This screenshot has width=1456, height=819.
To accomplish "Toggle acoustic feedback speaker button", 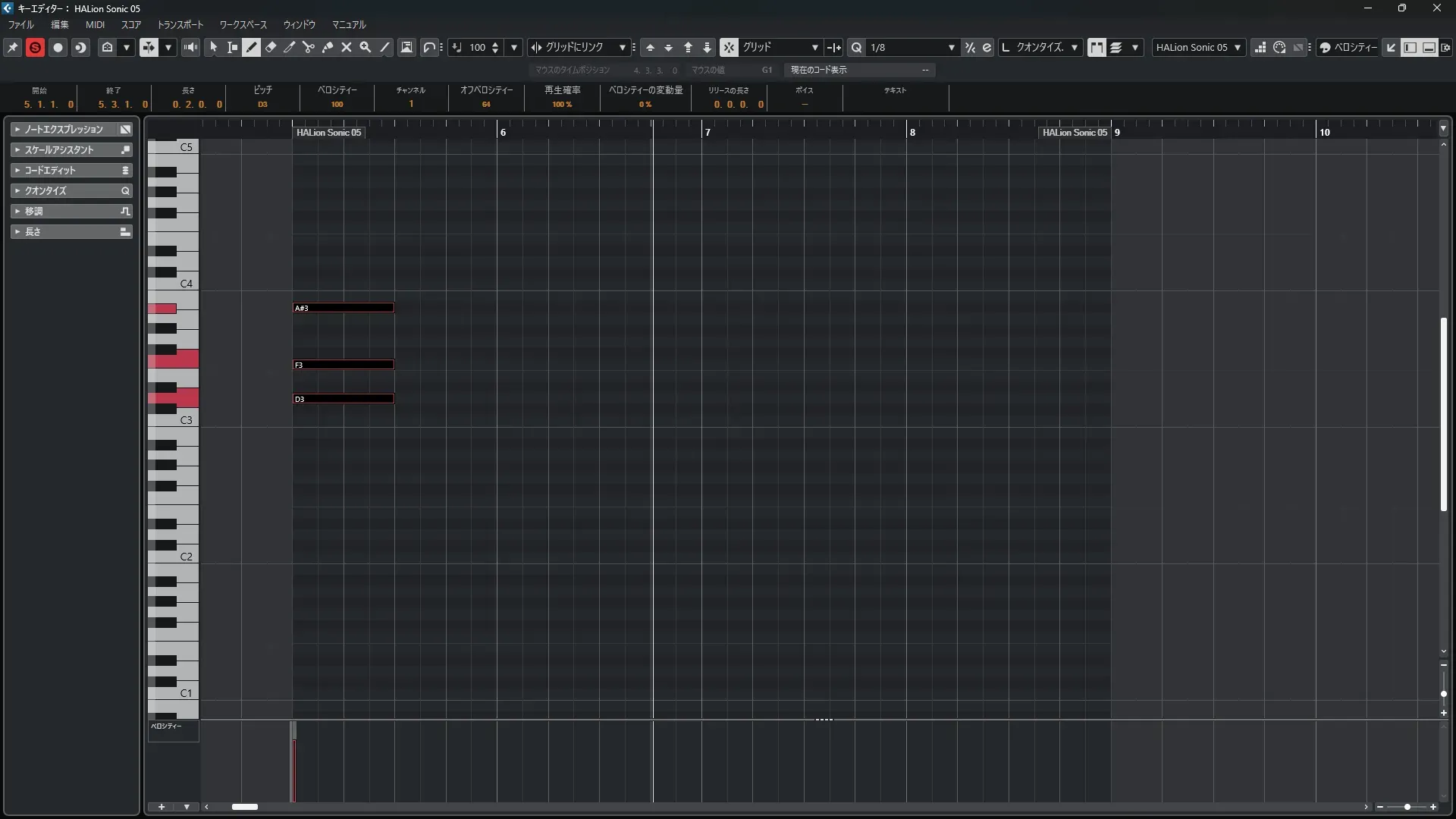I will point(190,47).
